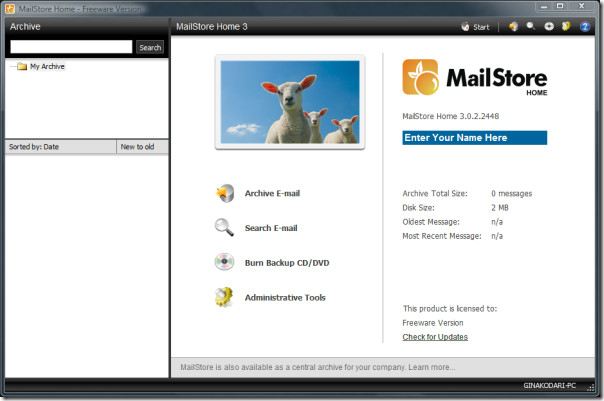Screen dimensions: 604x401
Task: Click the CD backup icon in toolbar
Action: point(549,26)
